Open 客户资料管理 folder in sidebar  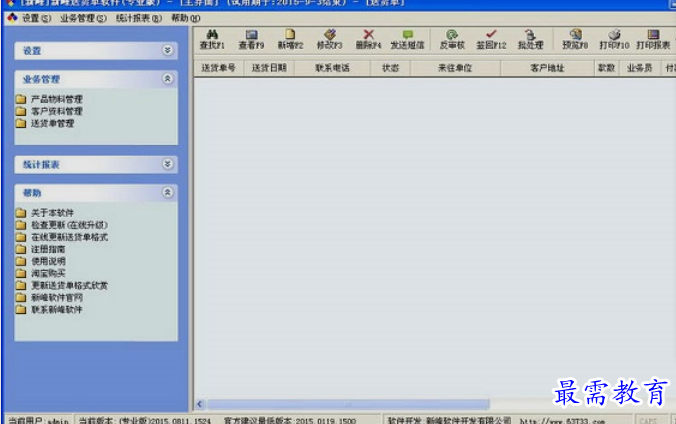[49, 111]
